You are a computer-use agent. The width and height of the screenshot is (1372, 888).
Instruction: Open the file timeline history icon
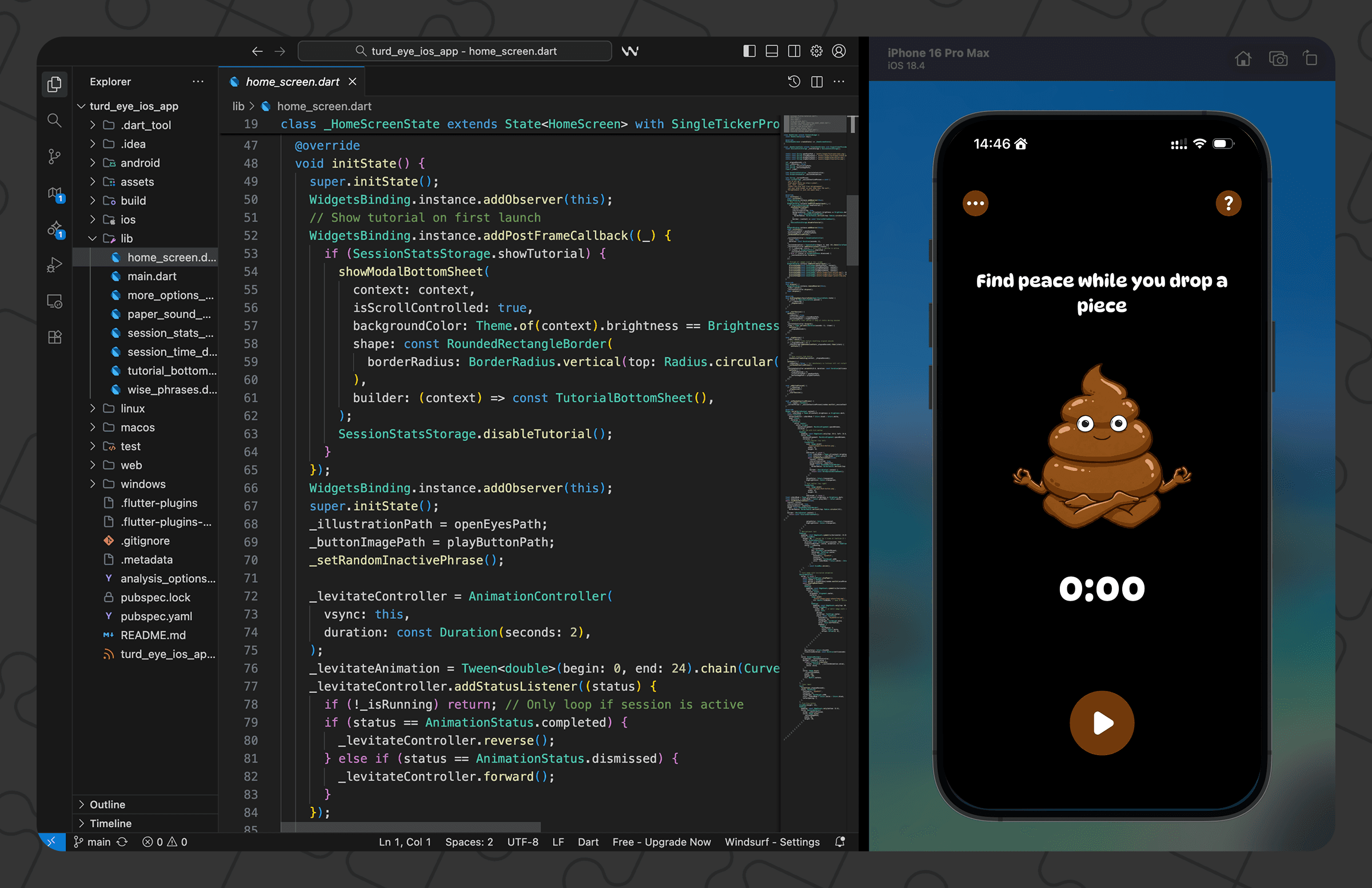pyautogui.click(x=794, y=82)
